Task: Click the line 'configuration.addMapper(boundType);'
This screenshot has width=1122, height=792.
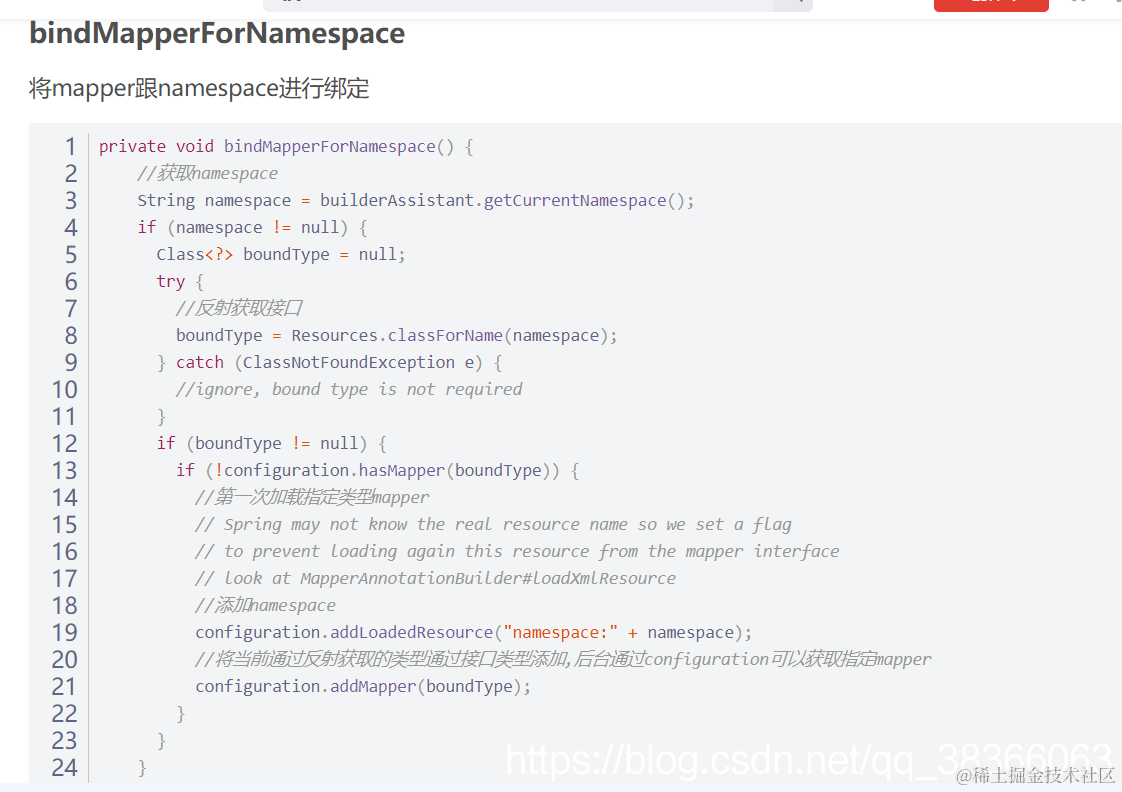Action: pos(363,687)
